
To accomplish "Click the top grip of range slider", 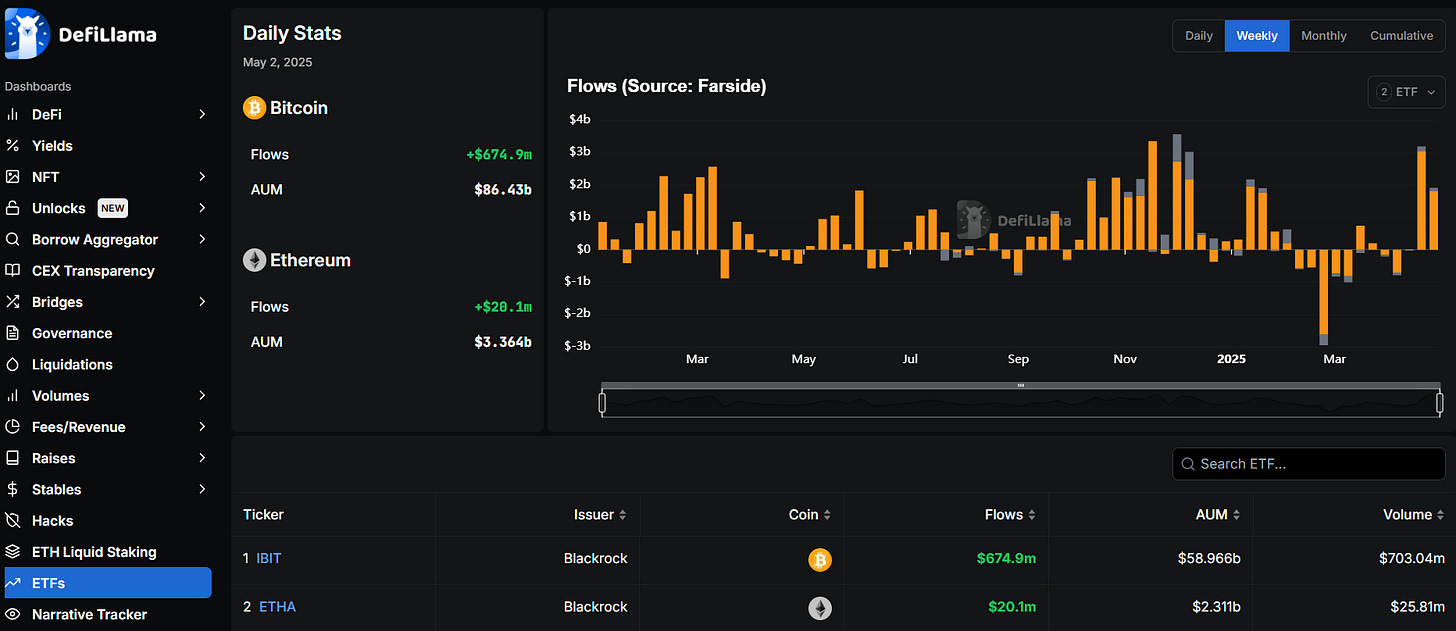I will (x=1021, y=385).
